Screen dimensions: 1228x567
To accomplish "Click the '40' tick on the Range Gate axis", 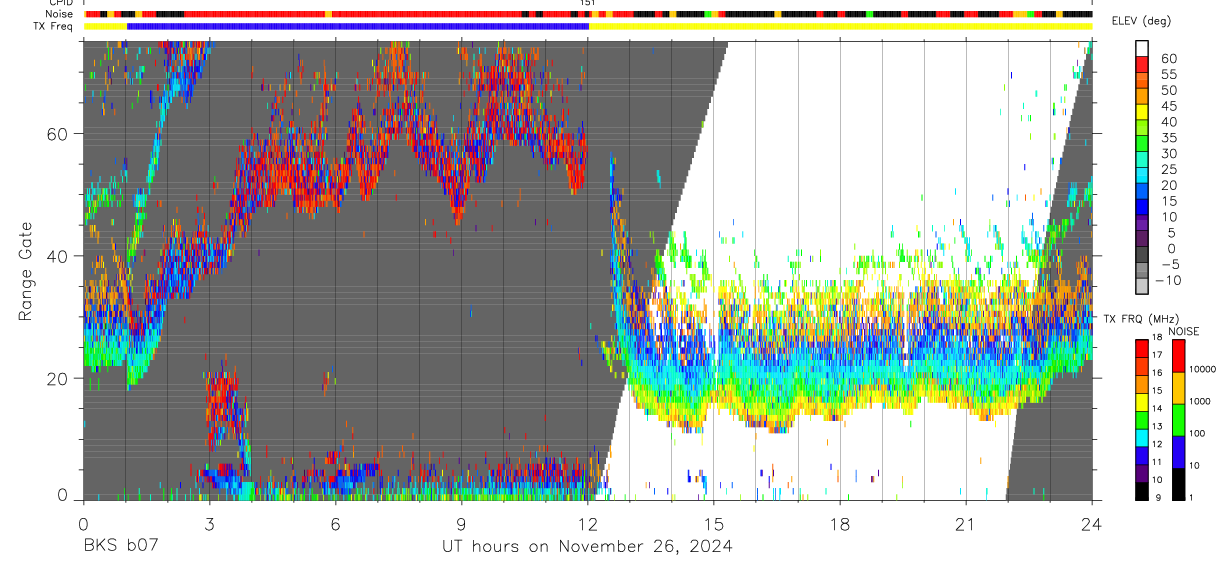I will click(60, 256).
